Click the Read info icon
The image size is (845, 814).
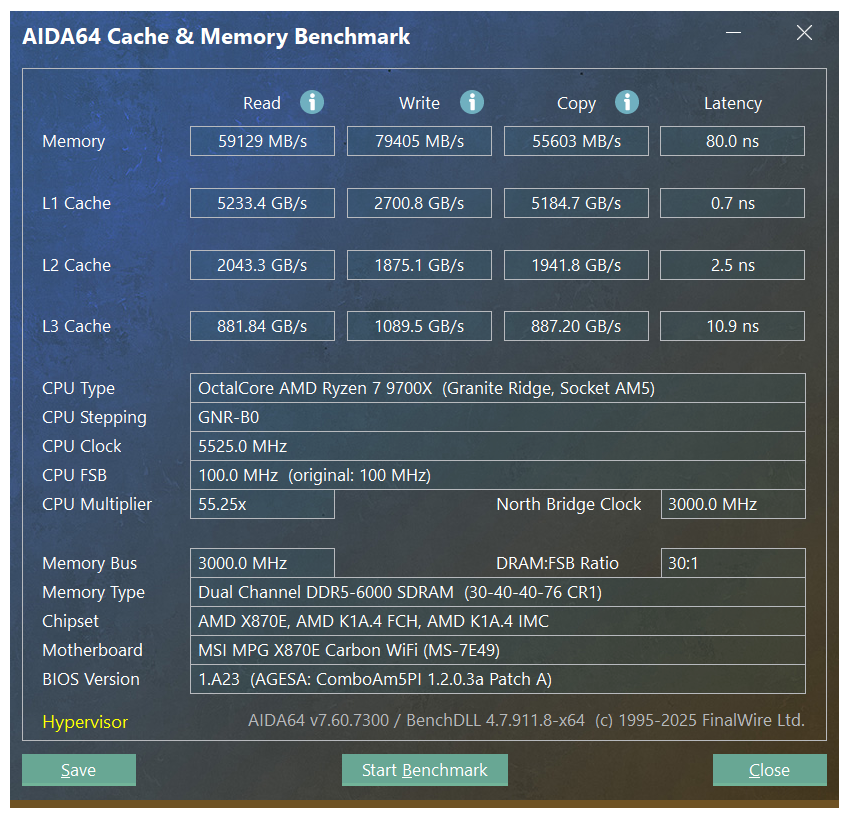(x=311, y=102)
